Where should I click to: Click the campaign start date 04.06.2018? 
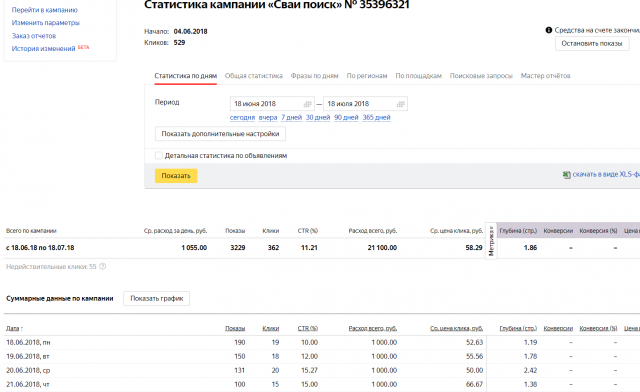[190, 31]
